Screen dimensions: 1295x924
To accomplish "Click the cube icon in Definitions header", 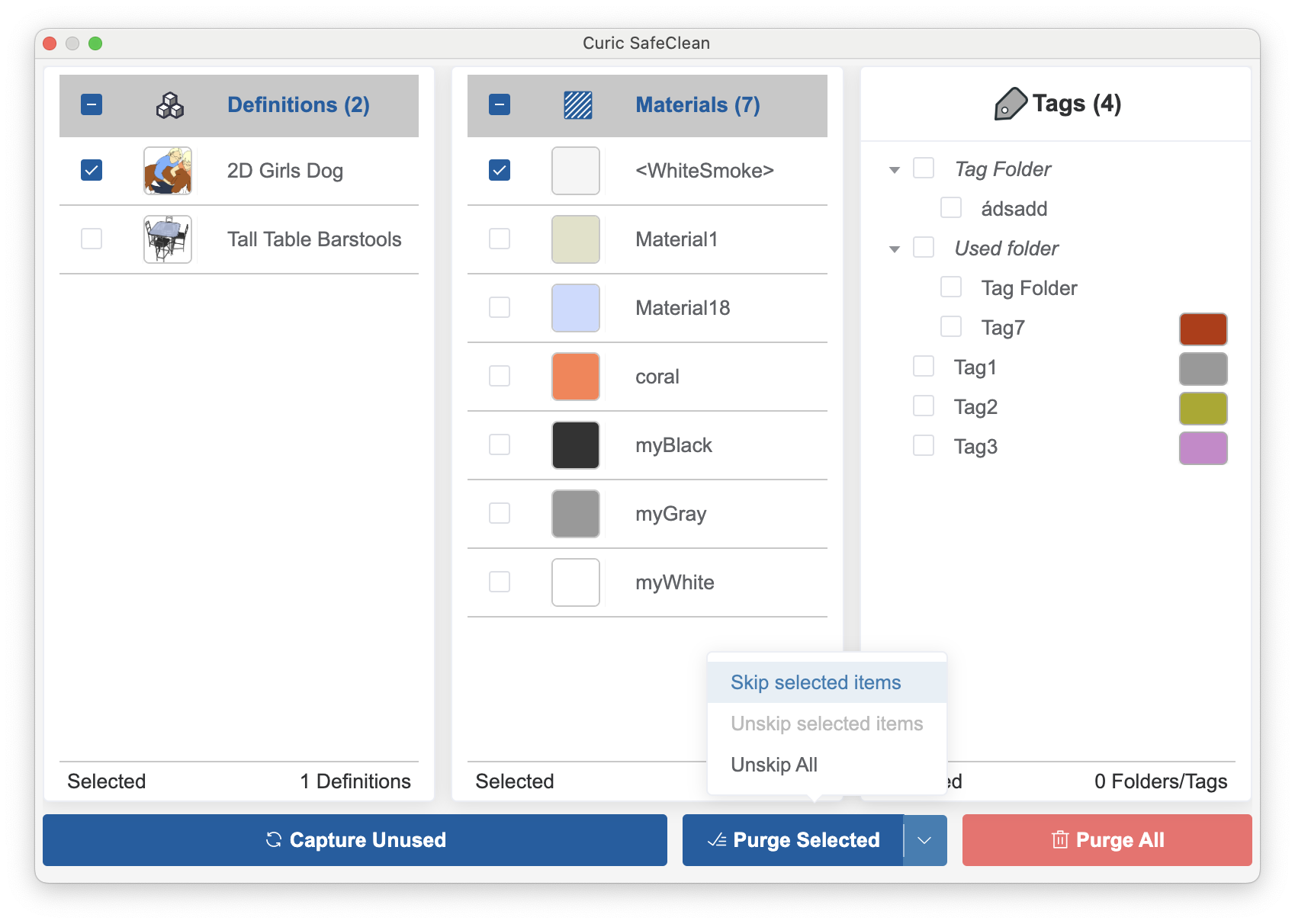I will 169,105.
